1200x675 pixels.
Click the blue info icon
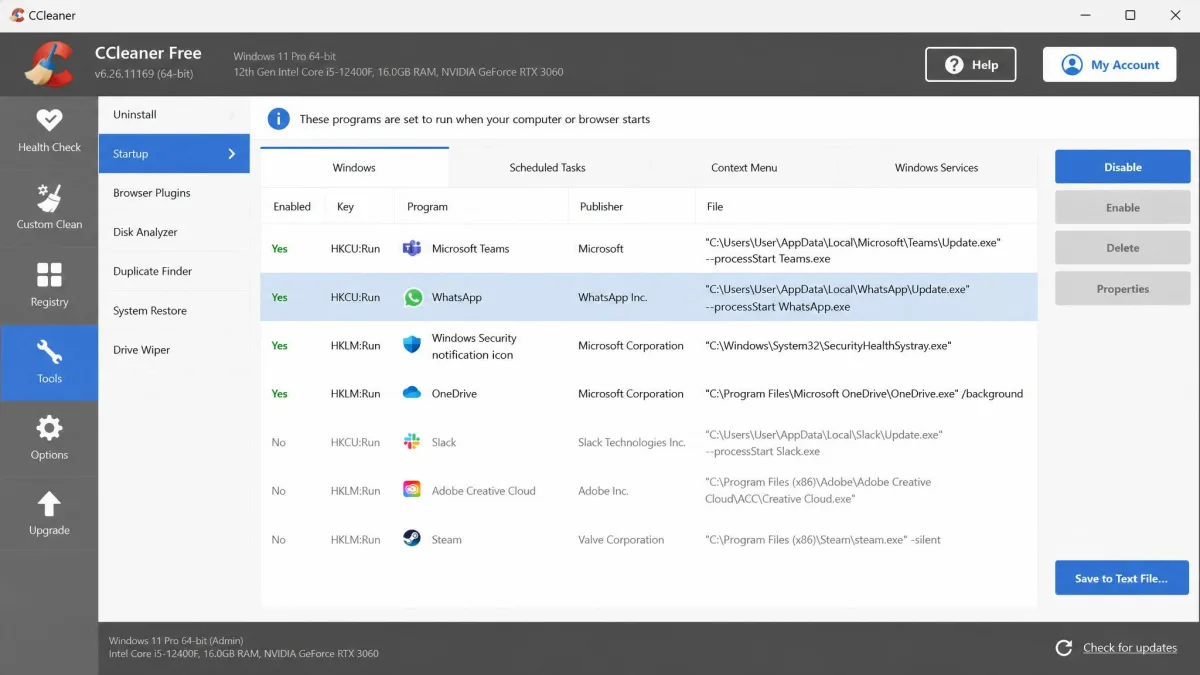[278, 119]
